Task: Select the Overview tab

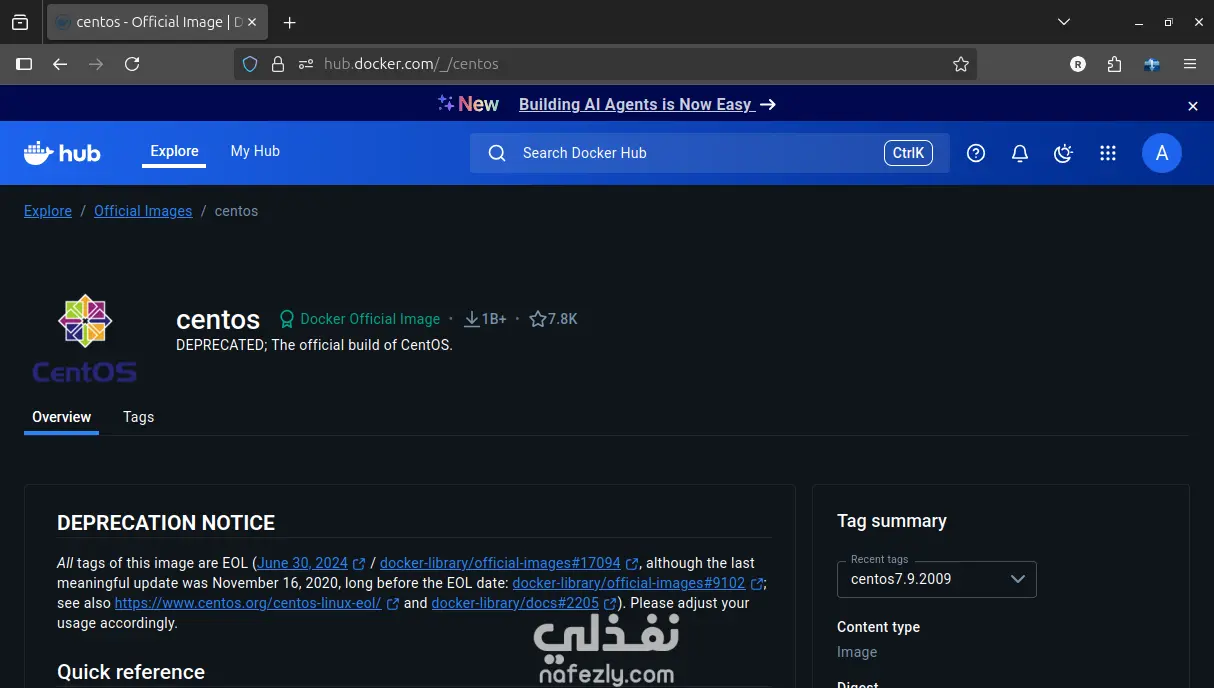Action: [61, 417]
